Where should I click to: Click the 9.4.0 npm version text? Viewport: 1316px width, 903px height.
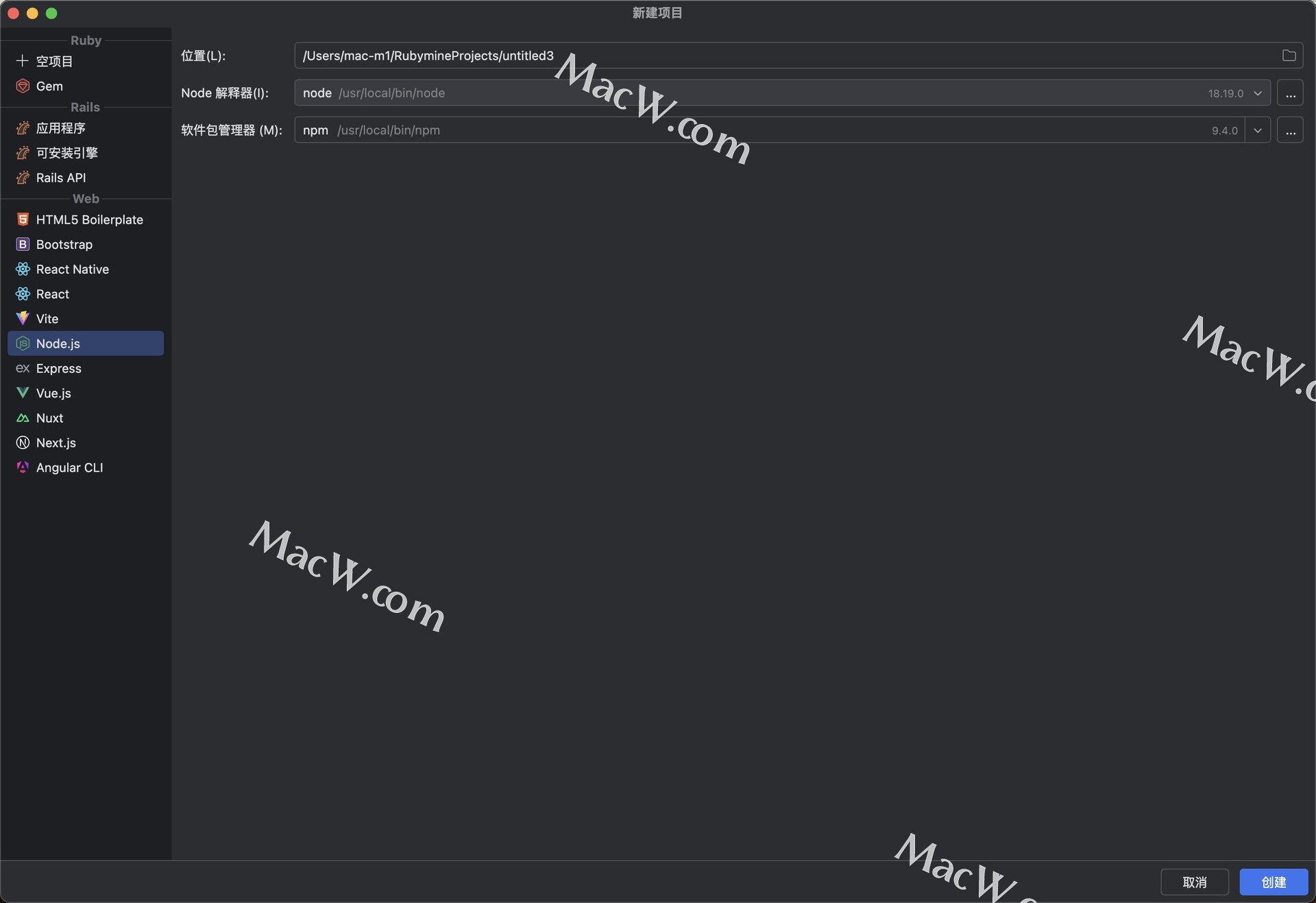(1224, 130)
